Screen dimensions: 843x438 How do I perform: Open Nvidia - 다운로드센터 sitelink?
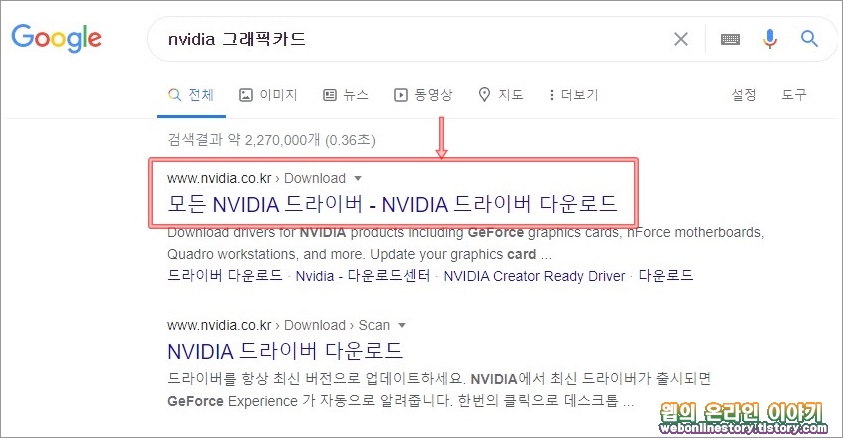pos(363,276)
